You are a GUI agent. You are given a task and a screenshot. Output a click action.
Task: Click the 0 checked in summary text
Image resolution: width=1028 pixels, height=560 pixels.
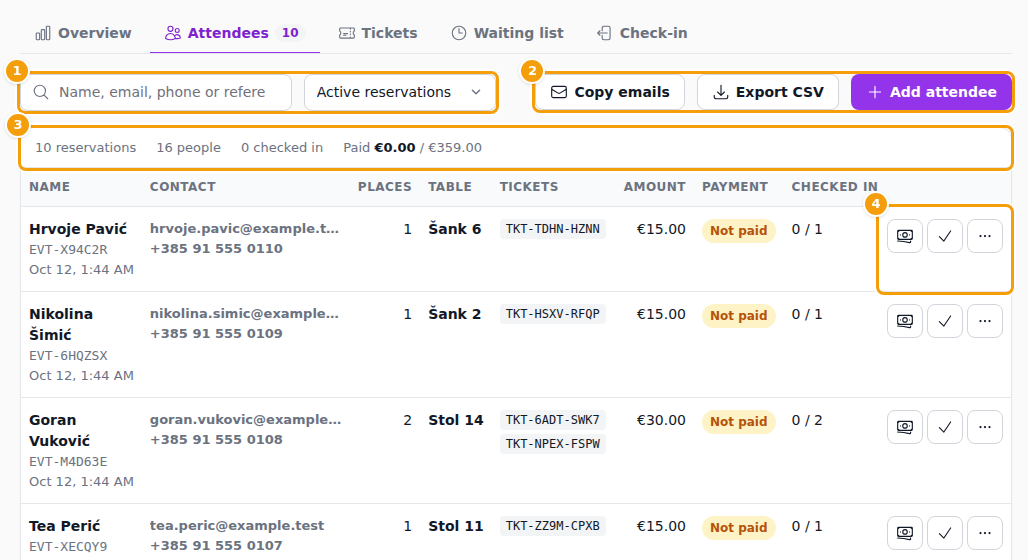tap(282, 148)
